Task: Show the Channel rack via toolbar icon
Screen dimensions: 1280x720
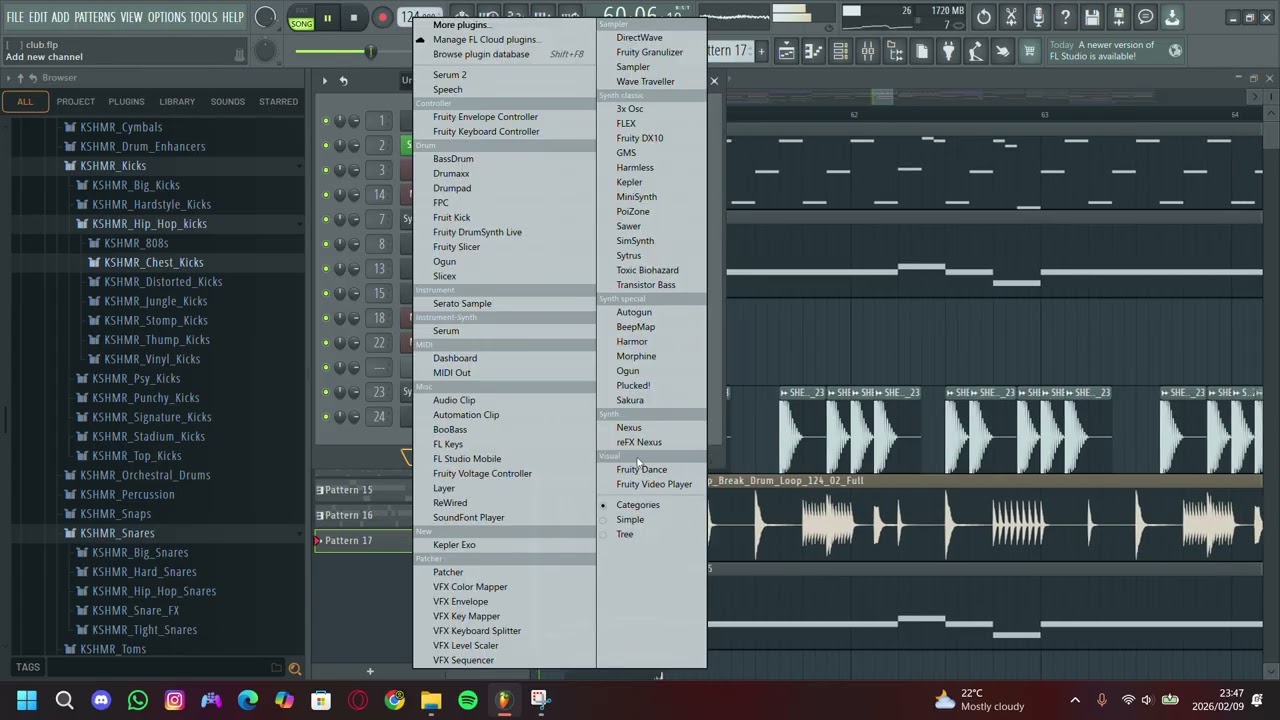Action: (x=841, y=52)
